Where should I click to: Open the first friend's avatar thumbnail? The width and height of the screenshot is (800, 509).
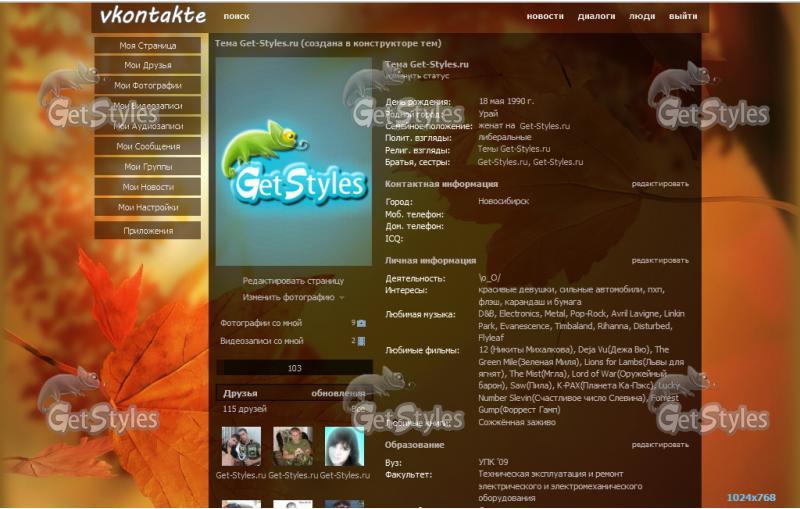tap(241, 446)
